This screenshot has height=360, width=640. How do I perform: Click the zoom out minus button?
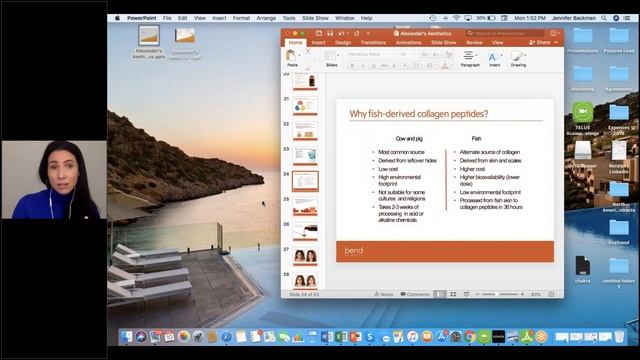tap(477, 294)
